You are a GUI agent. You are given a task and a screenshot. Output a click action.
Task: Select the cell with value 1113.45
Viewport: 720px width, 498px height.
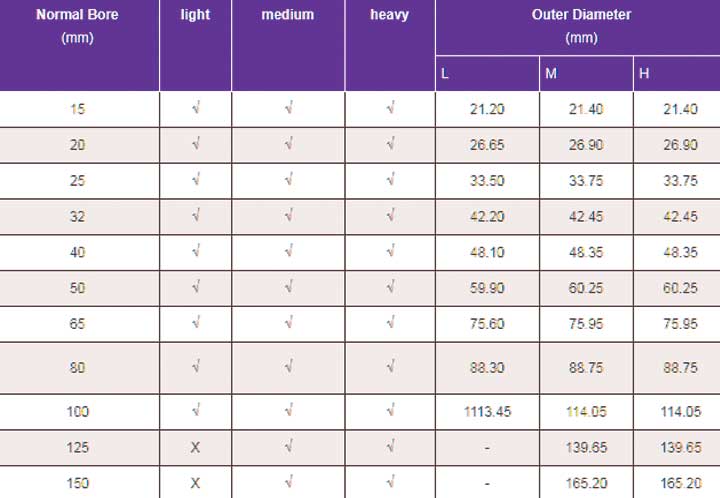(487, 412)
